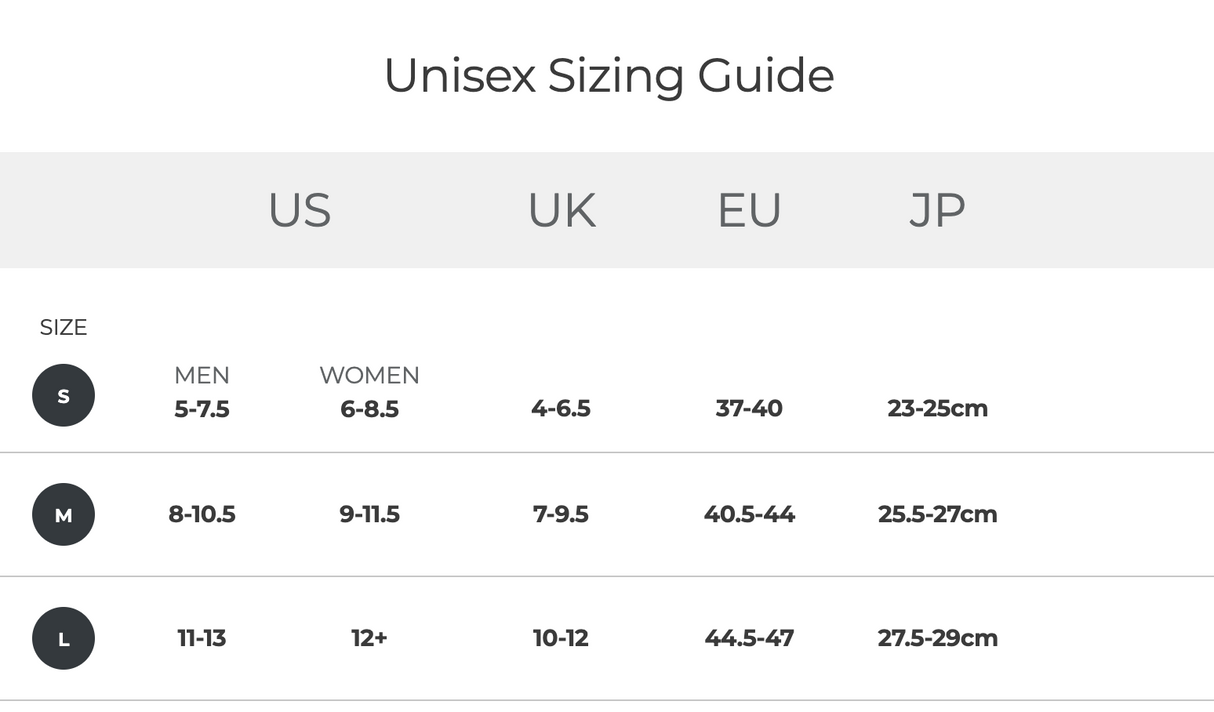Click the MEN subheading
This screenshot has width=1214, height=712.
(202, 375)
